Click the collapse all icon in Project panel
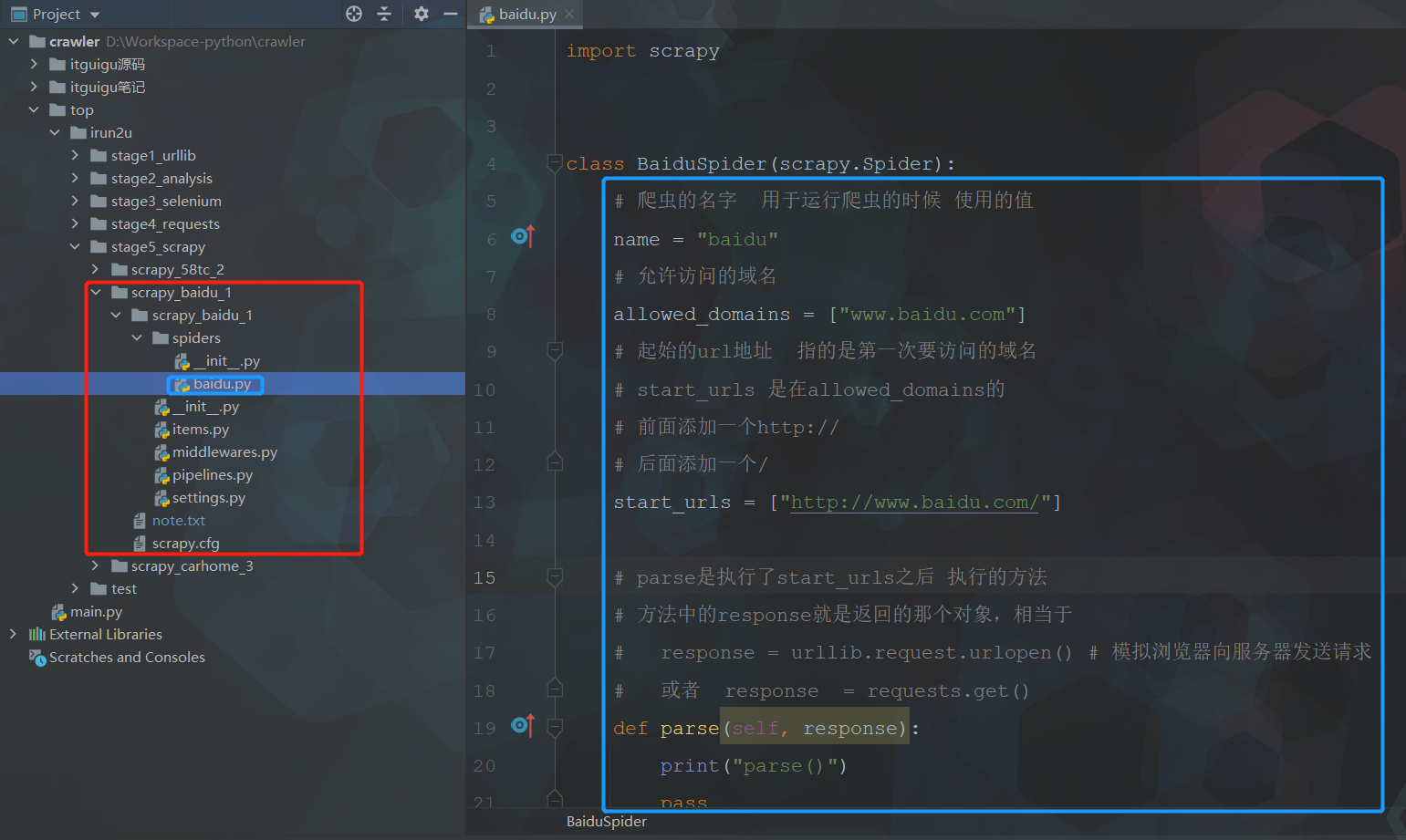The height and width of the screenshot is (840, 1406). [384, 14]
